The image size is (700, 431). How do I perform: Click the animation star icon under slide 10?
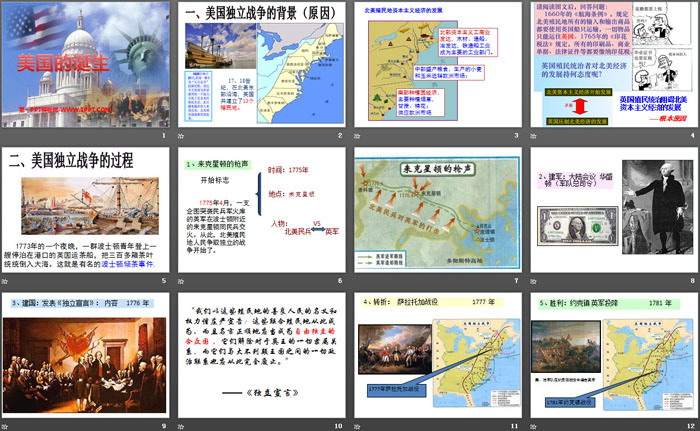point(181,425)
